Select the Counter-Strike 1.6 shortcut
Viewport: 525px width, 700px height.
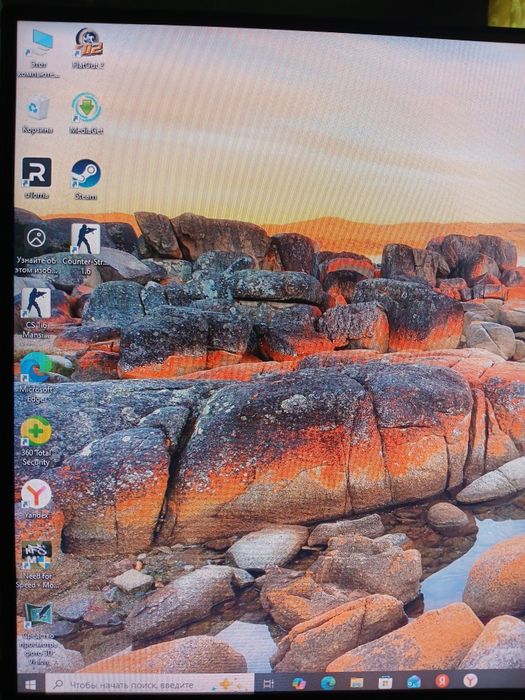[x=85, y=248]
